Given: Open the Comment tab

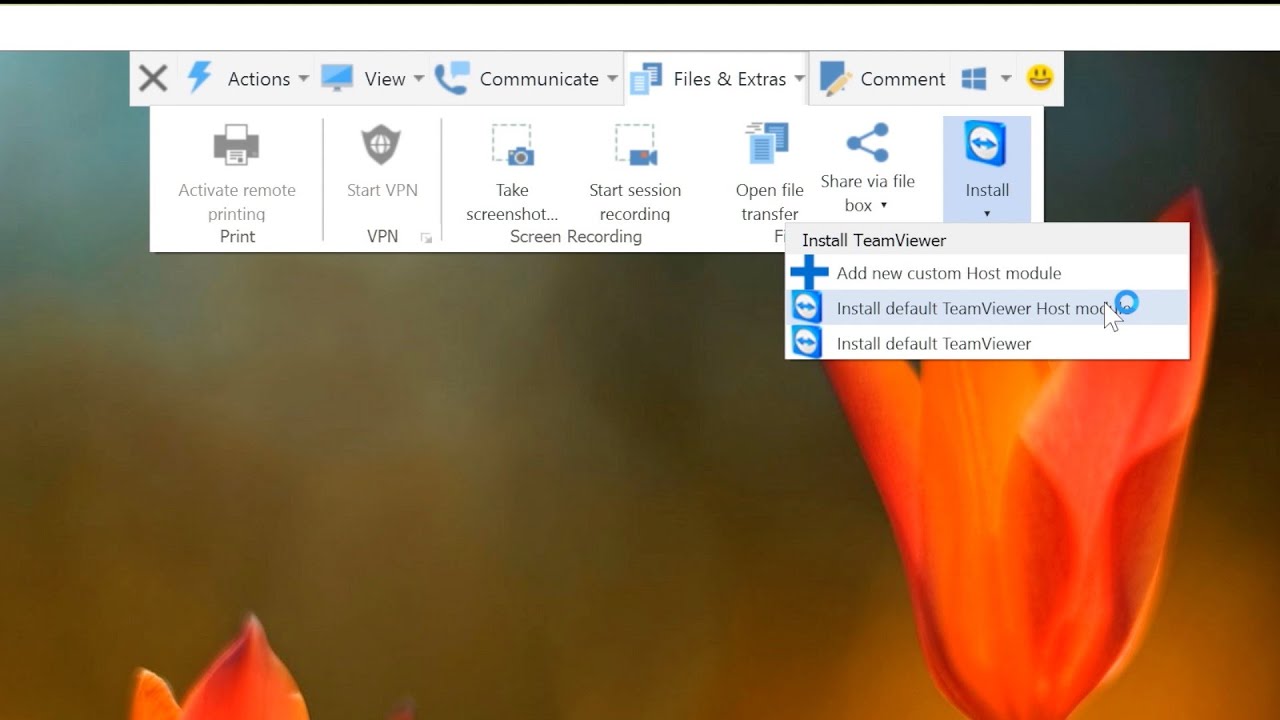Looking at the screenshot, I should [903, 79].
